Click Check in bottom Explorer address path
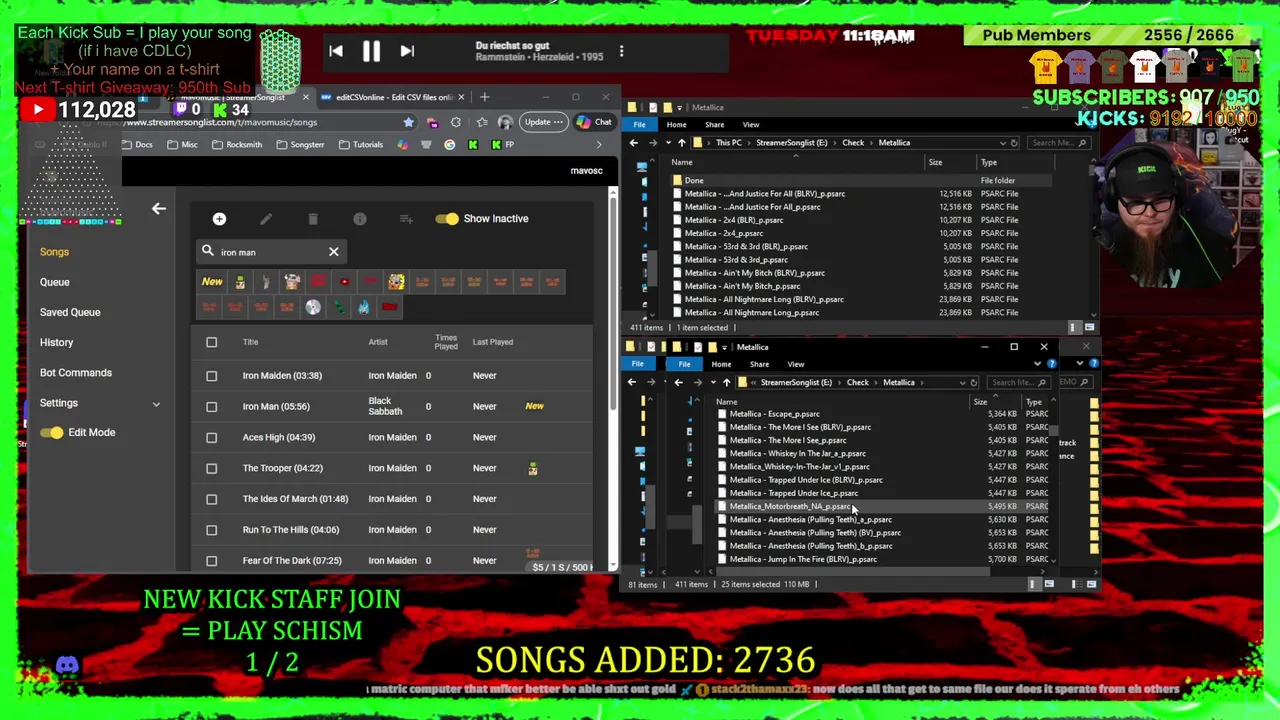This screenshot has width=1280, height=720. point(858,382)
